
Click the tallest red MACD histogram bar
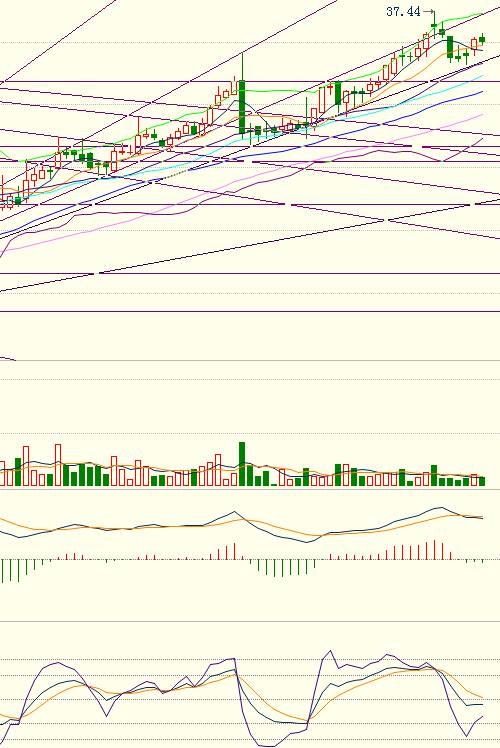(x=434, y=550)
